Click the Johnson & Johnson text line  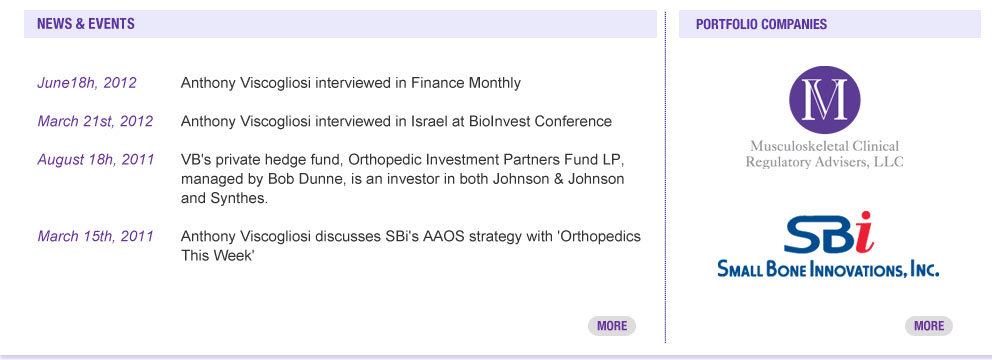coord(402,179)
